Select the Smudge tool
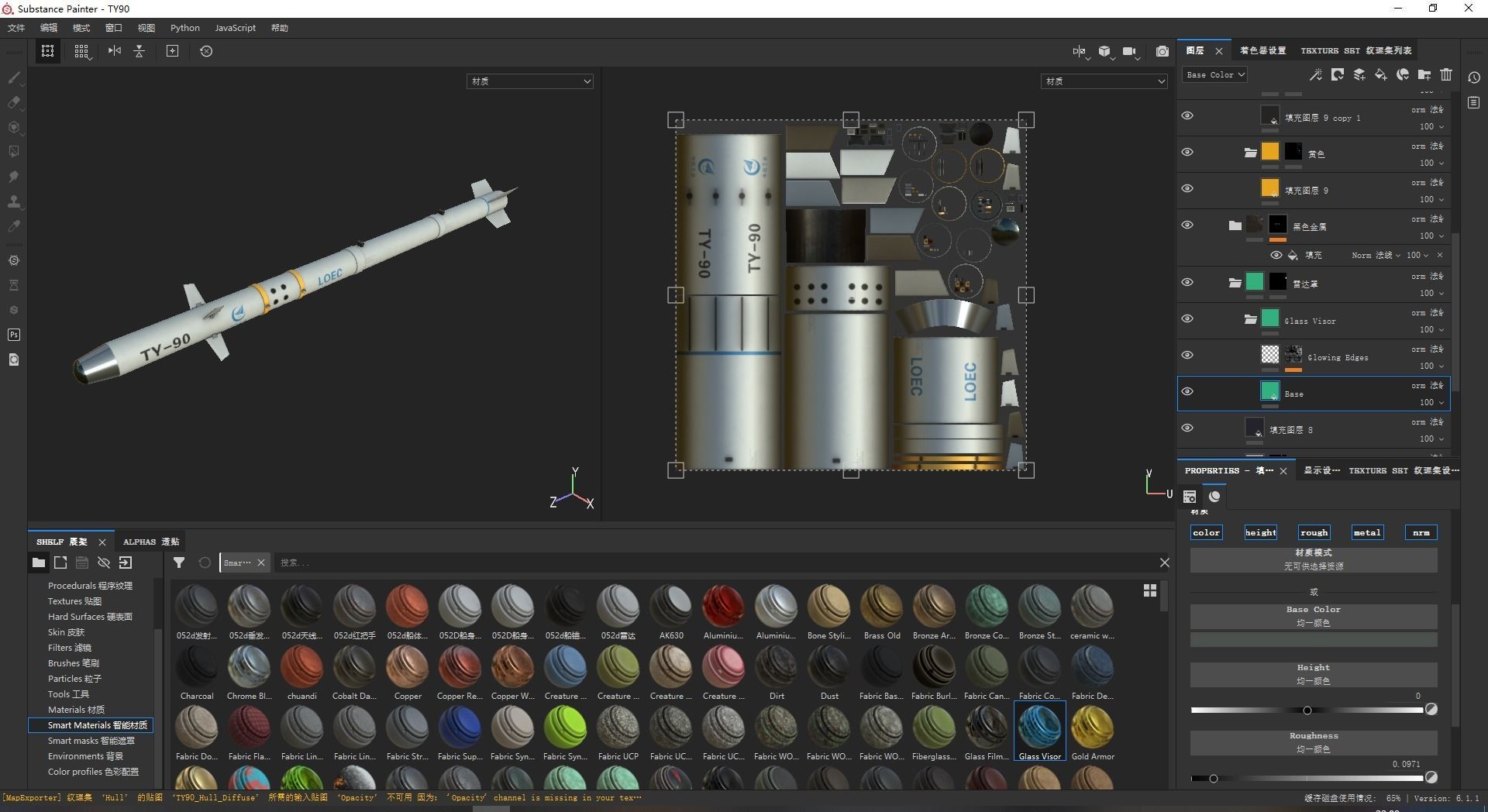 click(x=14, y=177)
